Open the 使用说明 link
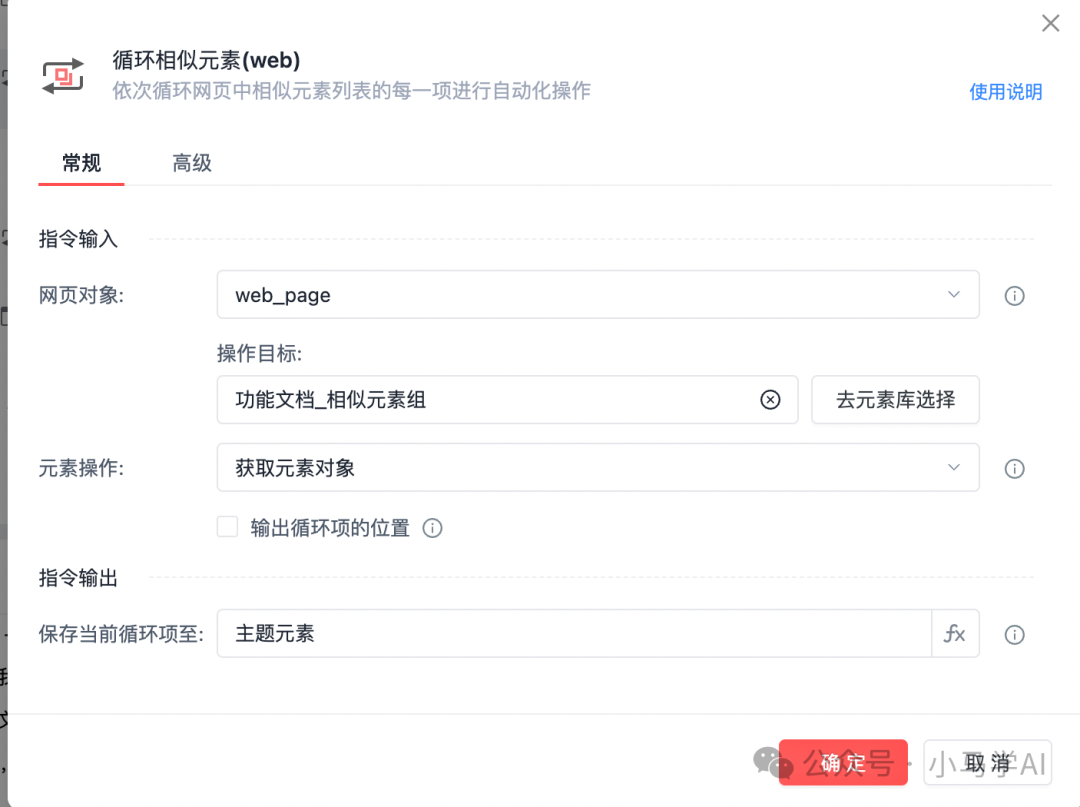This screenshot has width=1080, height=807. [1005, 92]
